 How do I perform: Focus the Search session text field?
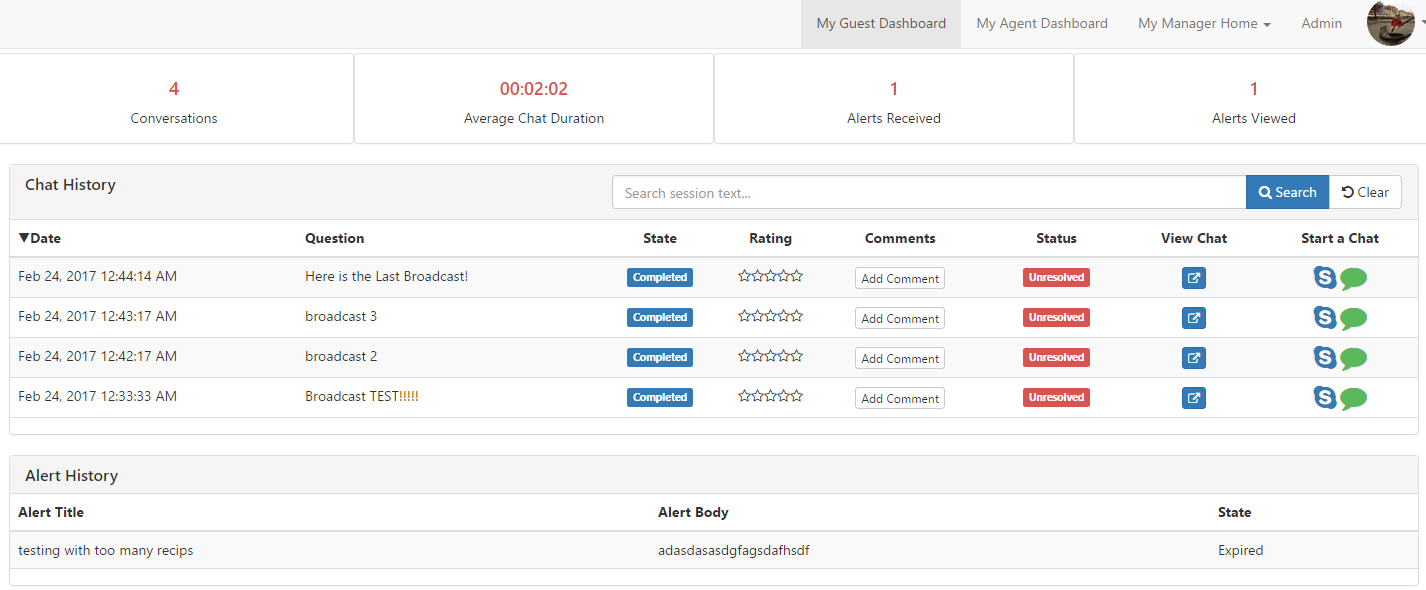928,193
